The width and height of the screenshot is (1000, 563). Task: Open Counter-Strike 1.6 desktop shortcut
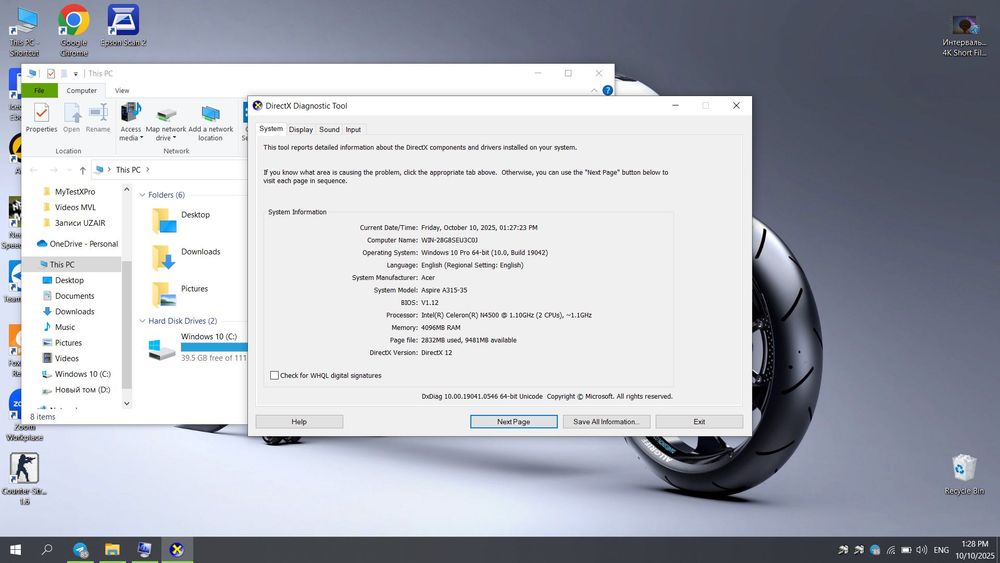click(24, 478)
